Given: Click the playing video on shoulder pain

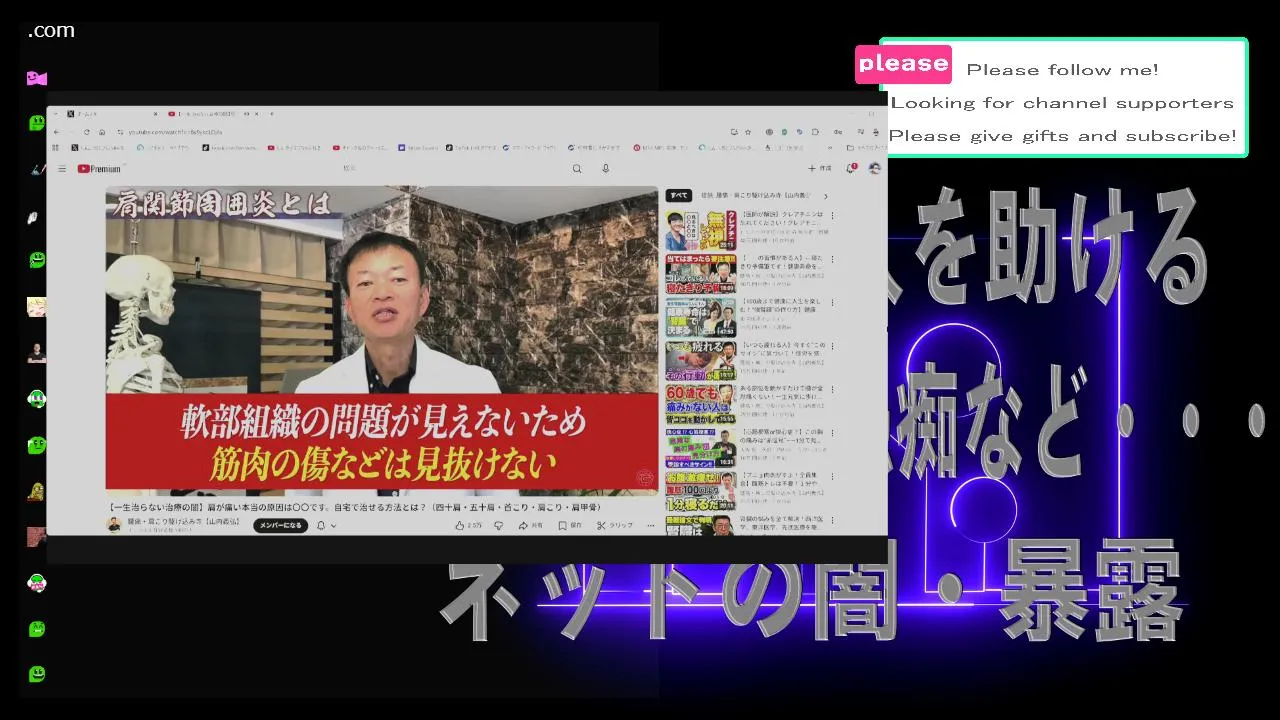Looking at the screenshot, I should pyautogui.click(x=382, y=340).
